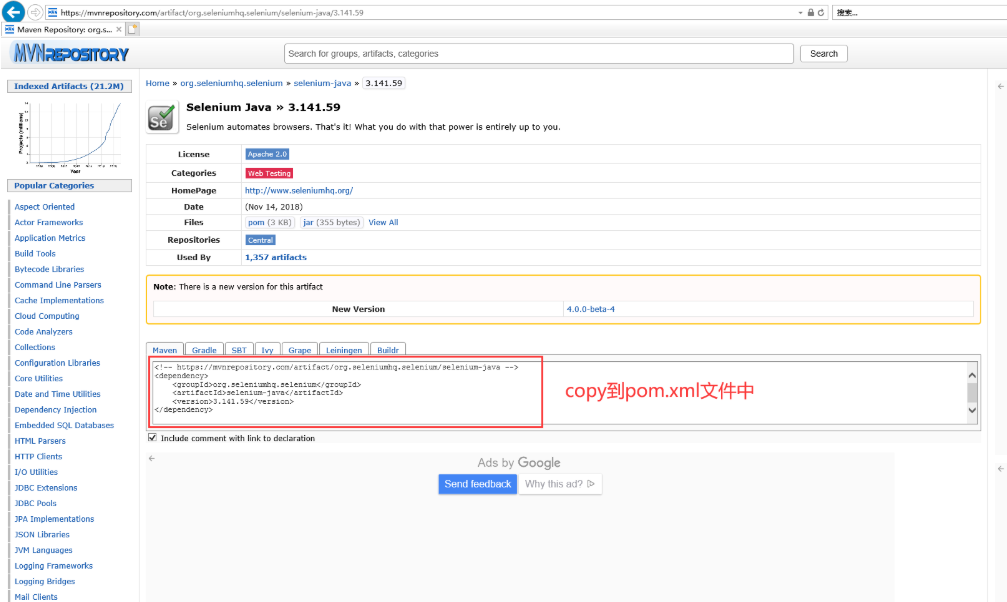Click Indexed Artifacts (21.2M) header
The image size is (1007, 602).
click(x=69, y=86)
